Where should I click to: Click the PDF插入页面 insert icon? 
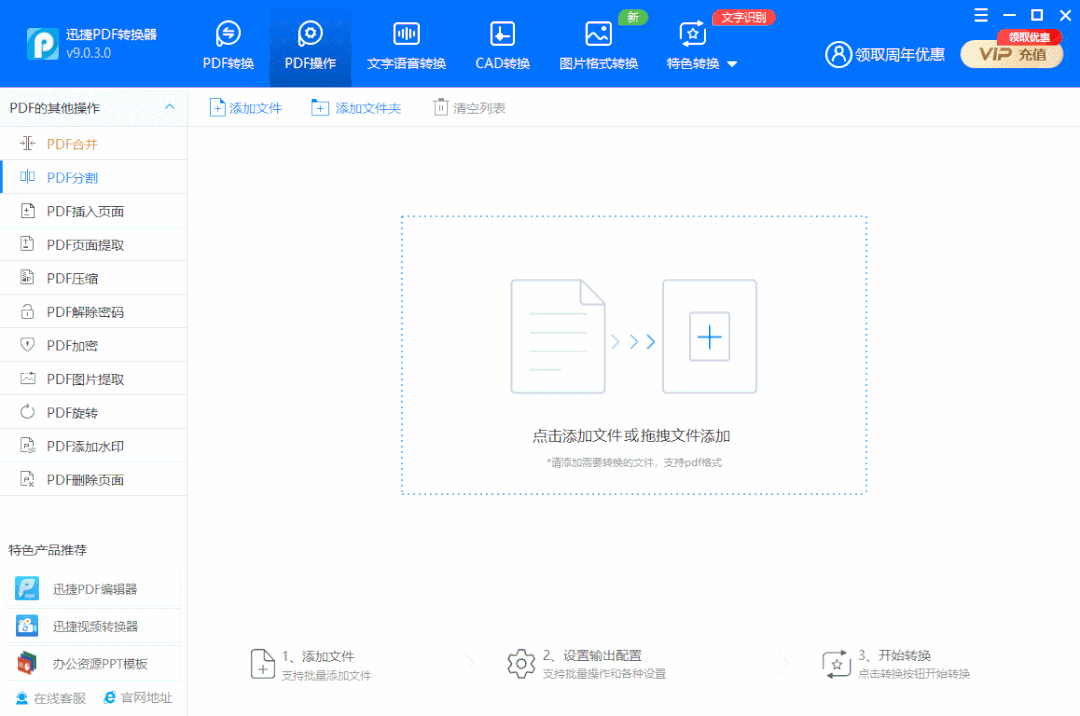28,211
